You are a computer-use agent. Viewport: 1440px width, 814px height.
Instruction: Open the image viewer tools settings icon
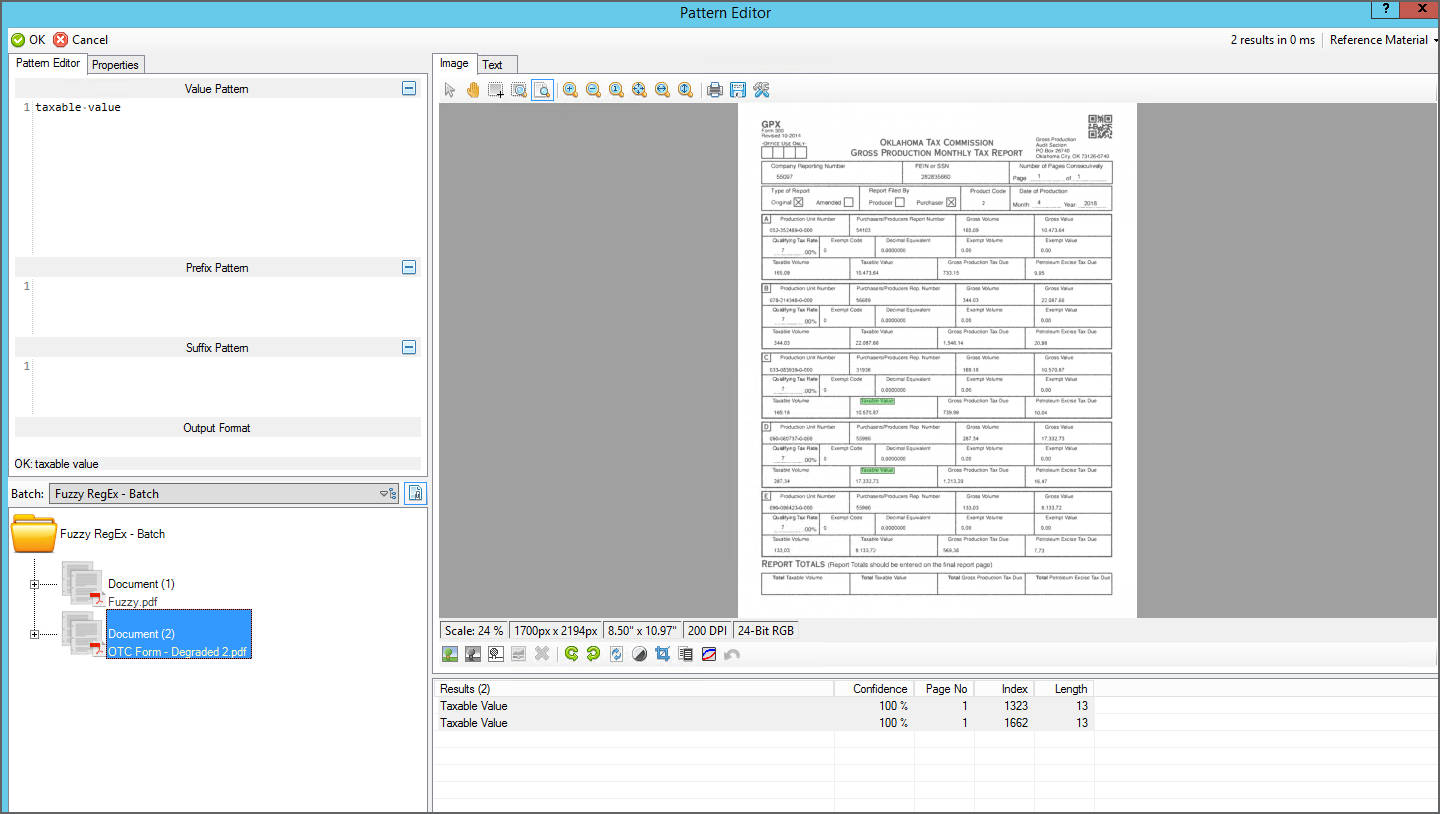[x=761, y=90]
